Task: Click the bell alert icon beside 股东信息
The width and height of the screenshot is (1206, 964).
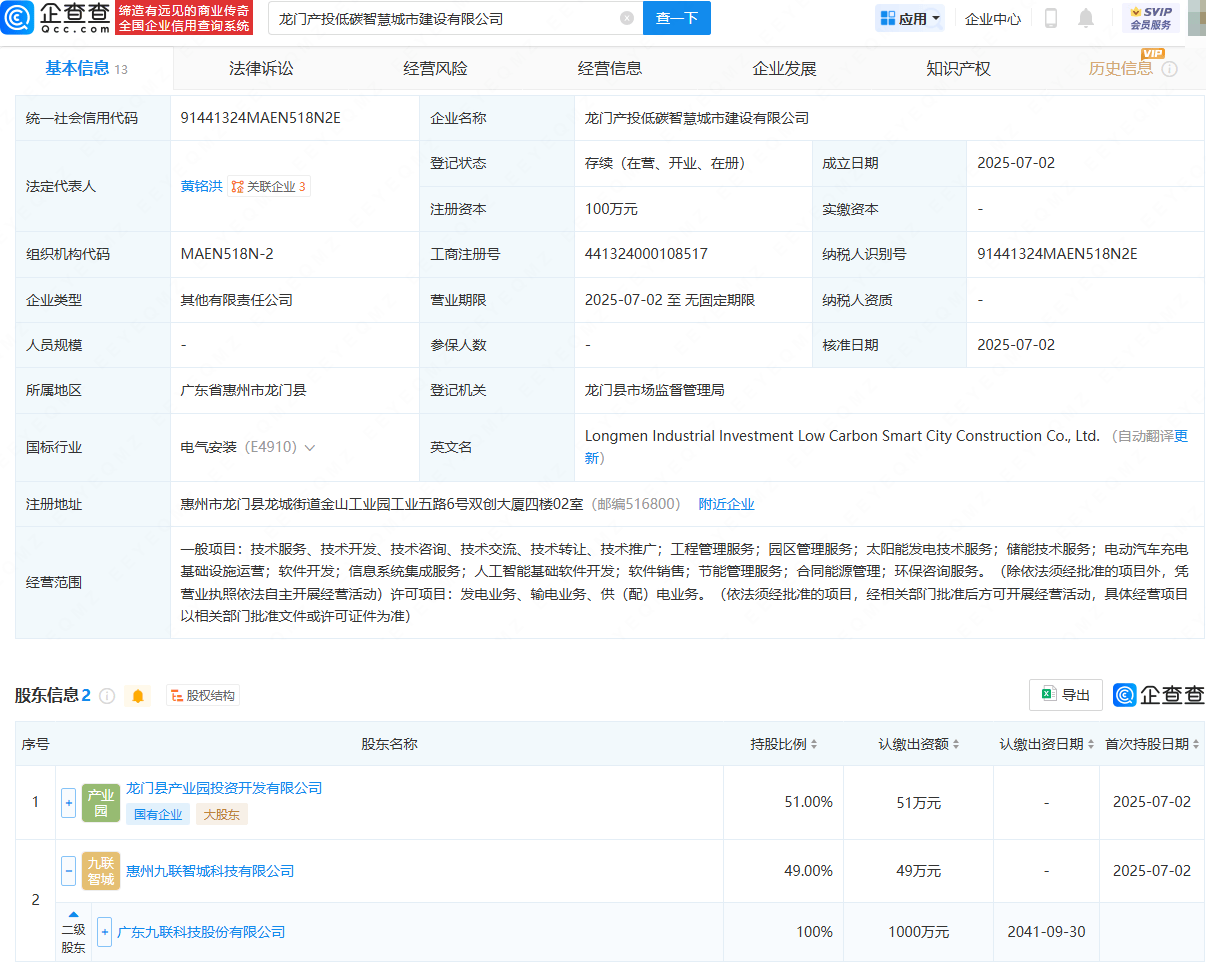Action: pyautogui.click(x=138, y=695)
